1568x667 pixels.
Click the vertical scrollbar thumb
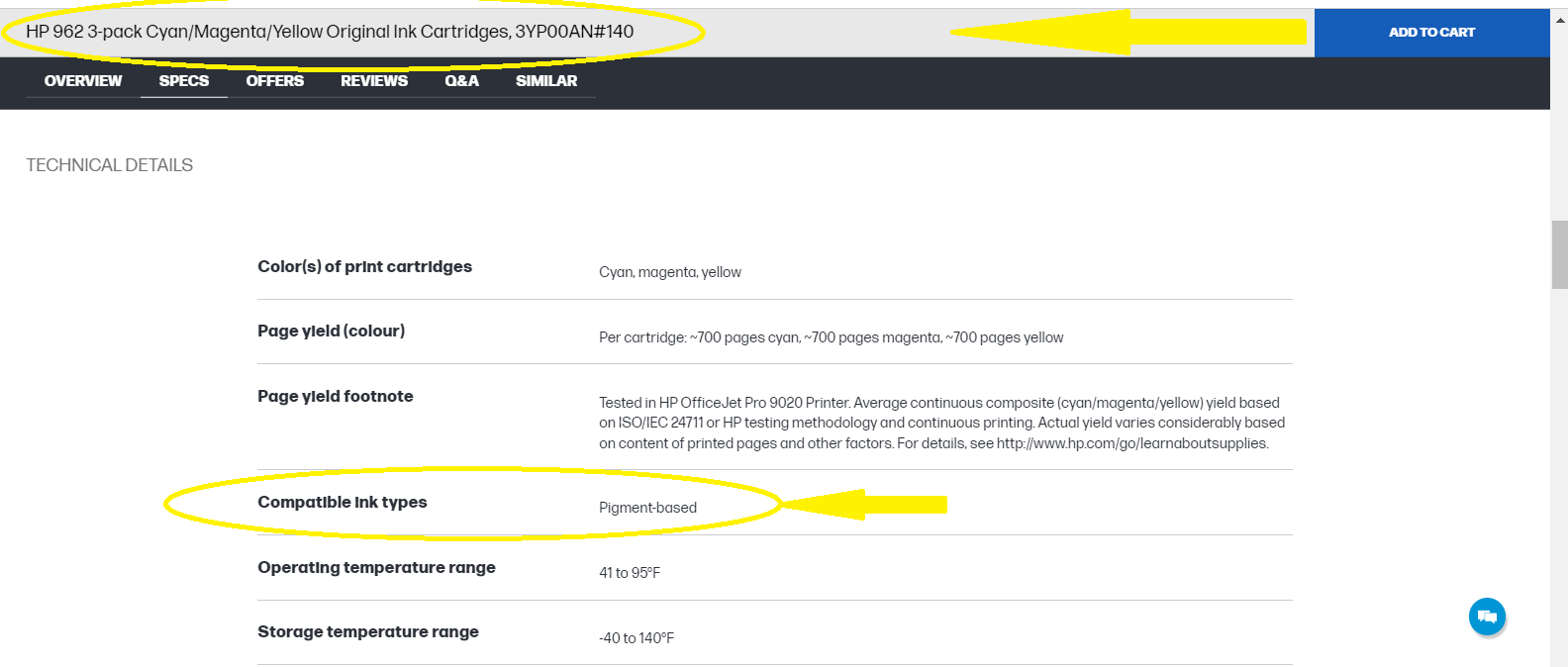[1559, 254]
